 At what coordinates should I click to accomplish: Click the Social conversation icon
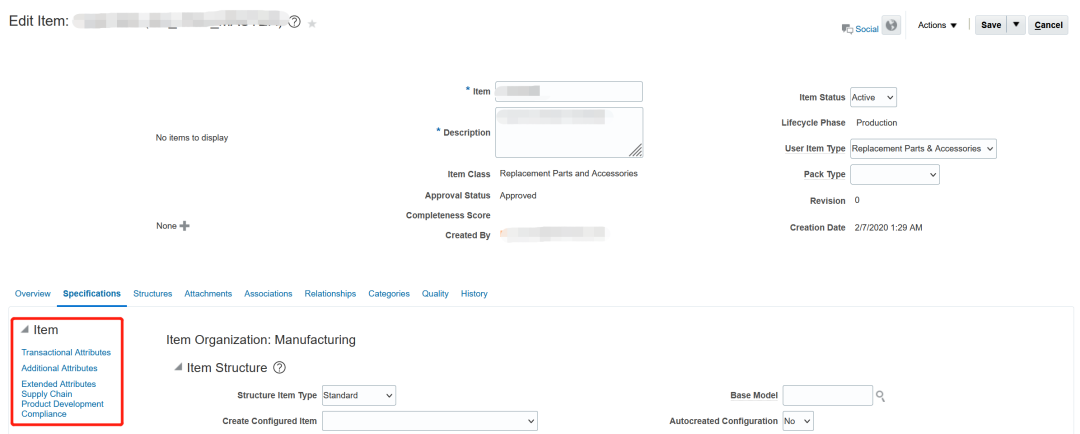click(847, 29)
